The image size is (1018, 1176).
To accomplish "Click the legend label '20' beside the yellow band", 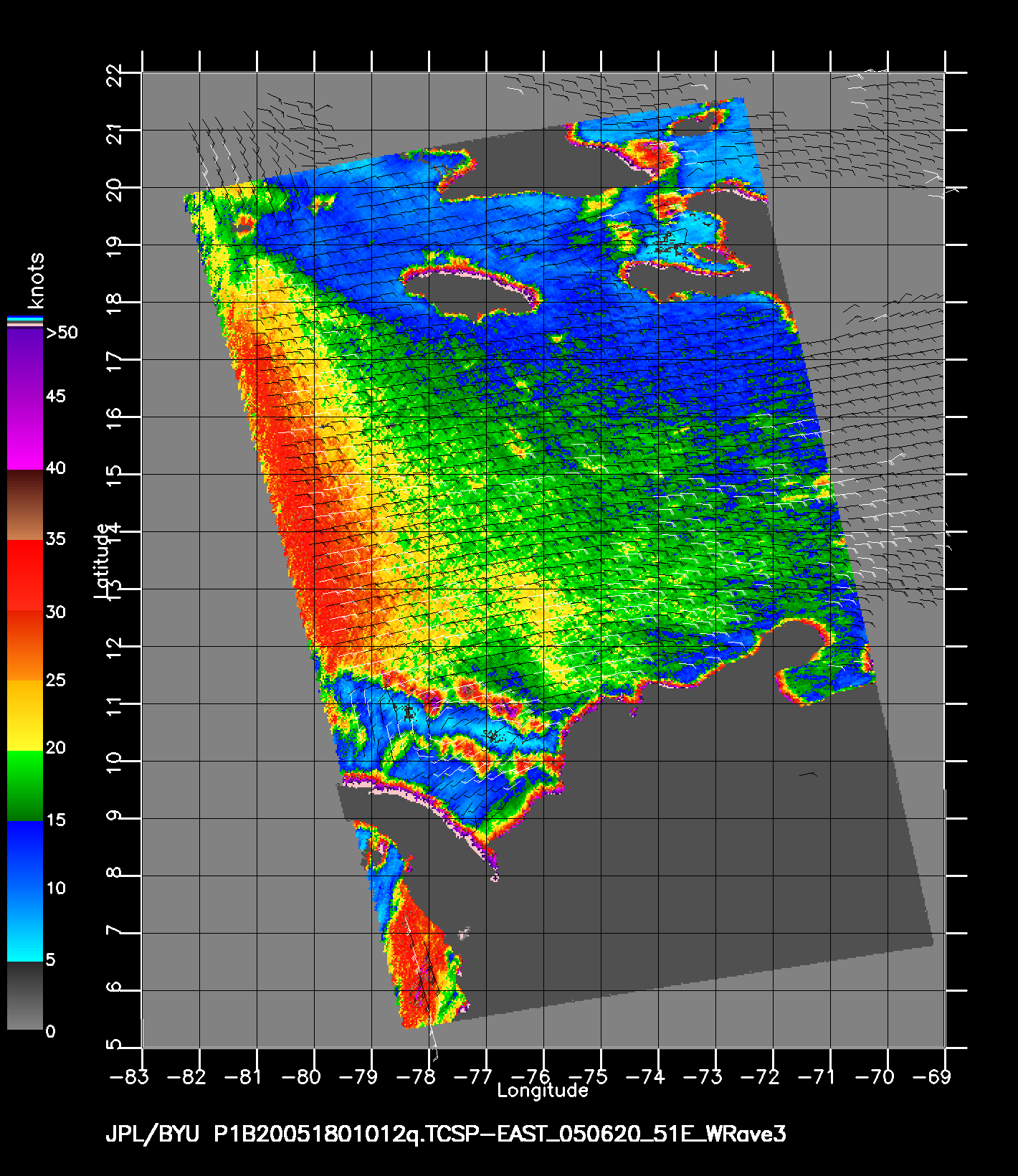I will [x=56, y=747].
